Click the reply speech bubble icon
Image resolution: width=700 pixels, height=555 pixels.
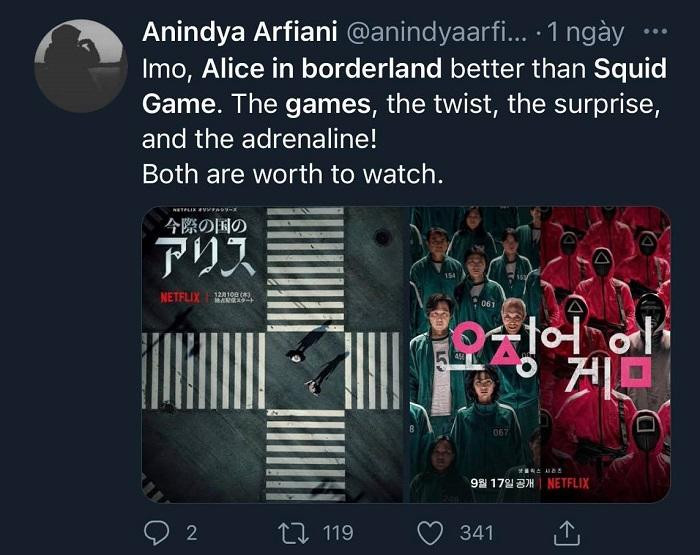click(157, 533)
